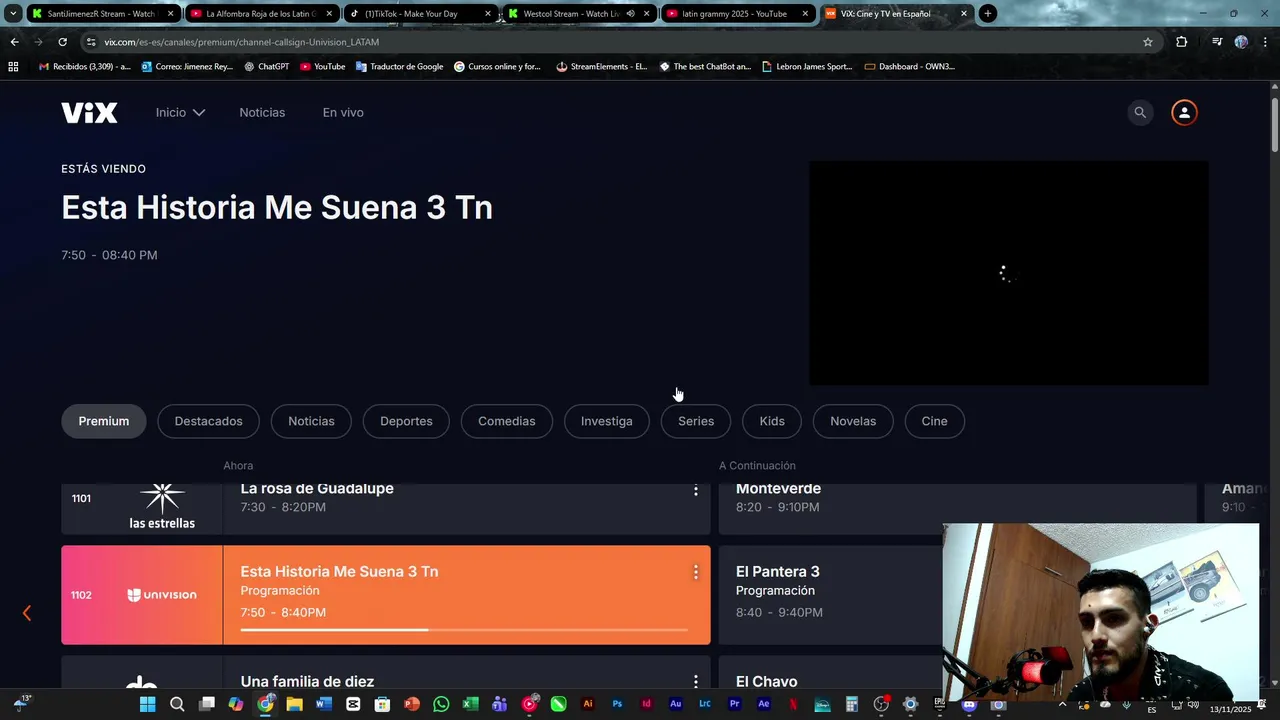Viewport: 1280px width, 720px height.
Task: Go back to previous page in Chrome
Action: click(14, 42)
